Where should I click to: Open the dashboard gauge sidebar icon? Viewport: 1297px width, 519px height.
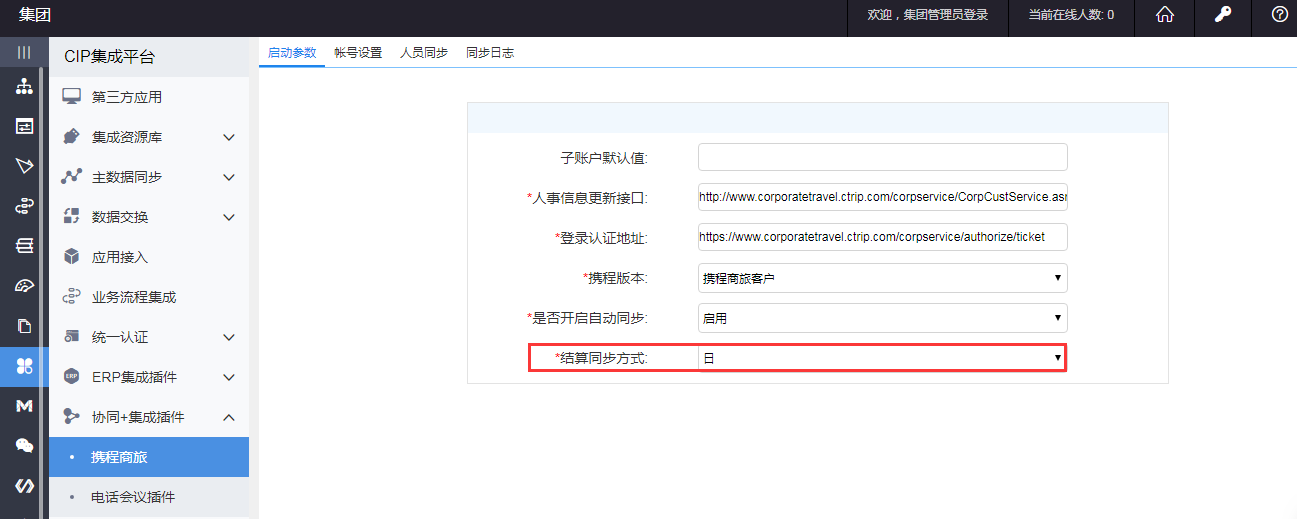[24, 287]
